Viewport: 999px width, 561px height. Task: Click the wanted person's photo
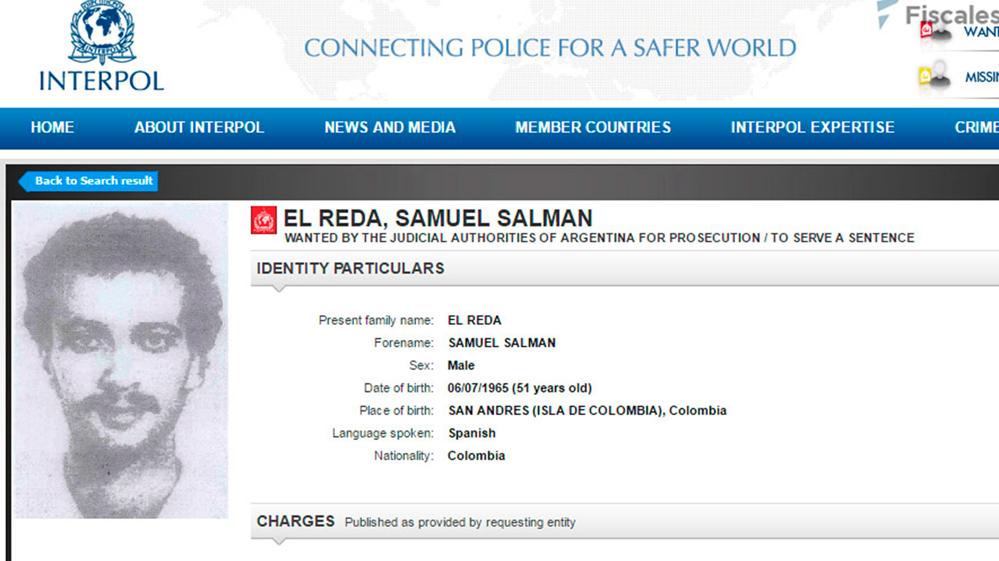pyautogui.click(x=120, y=360)
